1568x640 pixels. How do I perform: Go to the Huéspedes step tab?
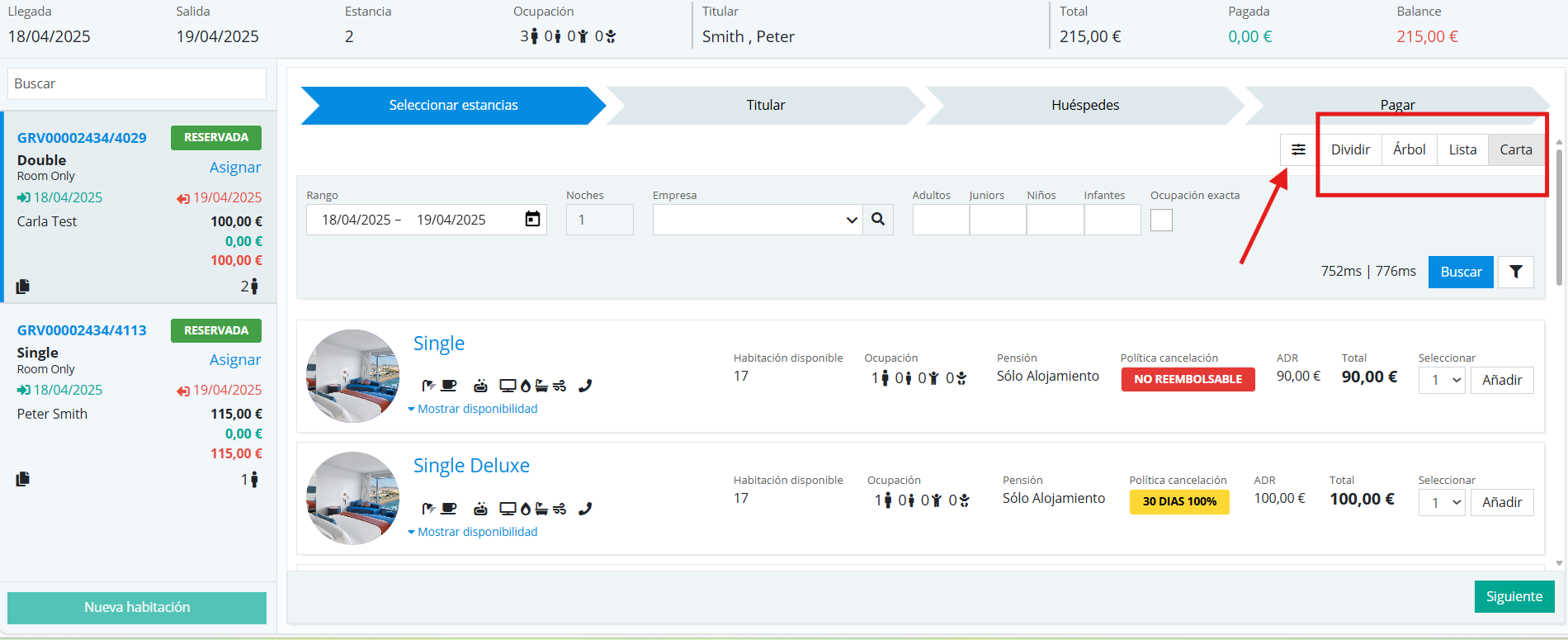click(1084, 105)
